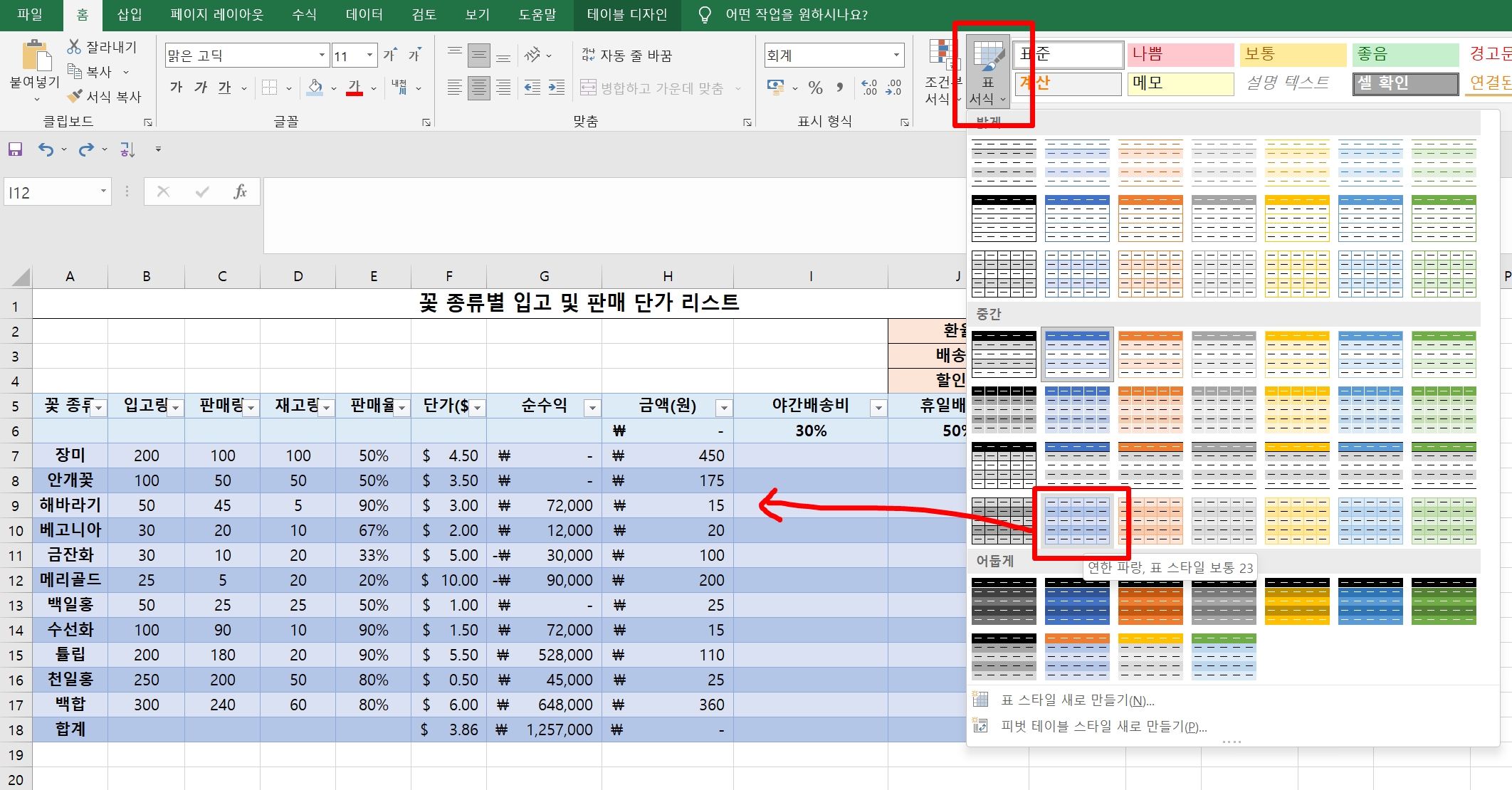
Task: Switch to the 삽입 ribbon tab
Action: click(x=129, y=14)
